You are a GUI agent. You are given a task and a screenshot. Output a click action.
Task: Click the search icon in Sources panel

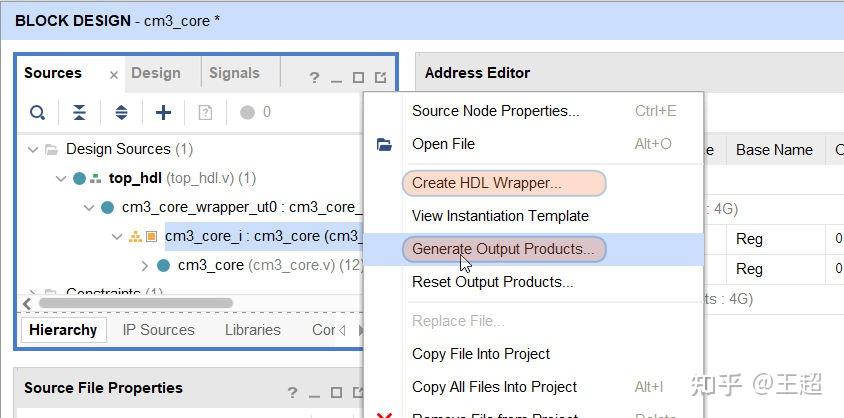pyautogui.click(x=37, y=113)
